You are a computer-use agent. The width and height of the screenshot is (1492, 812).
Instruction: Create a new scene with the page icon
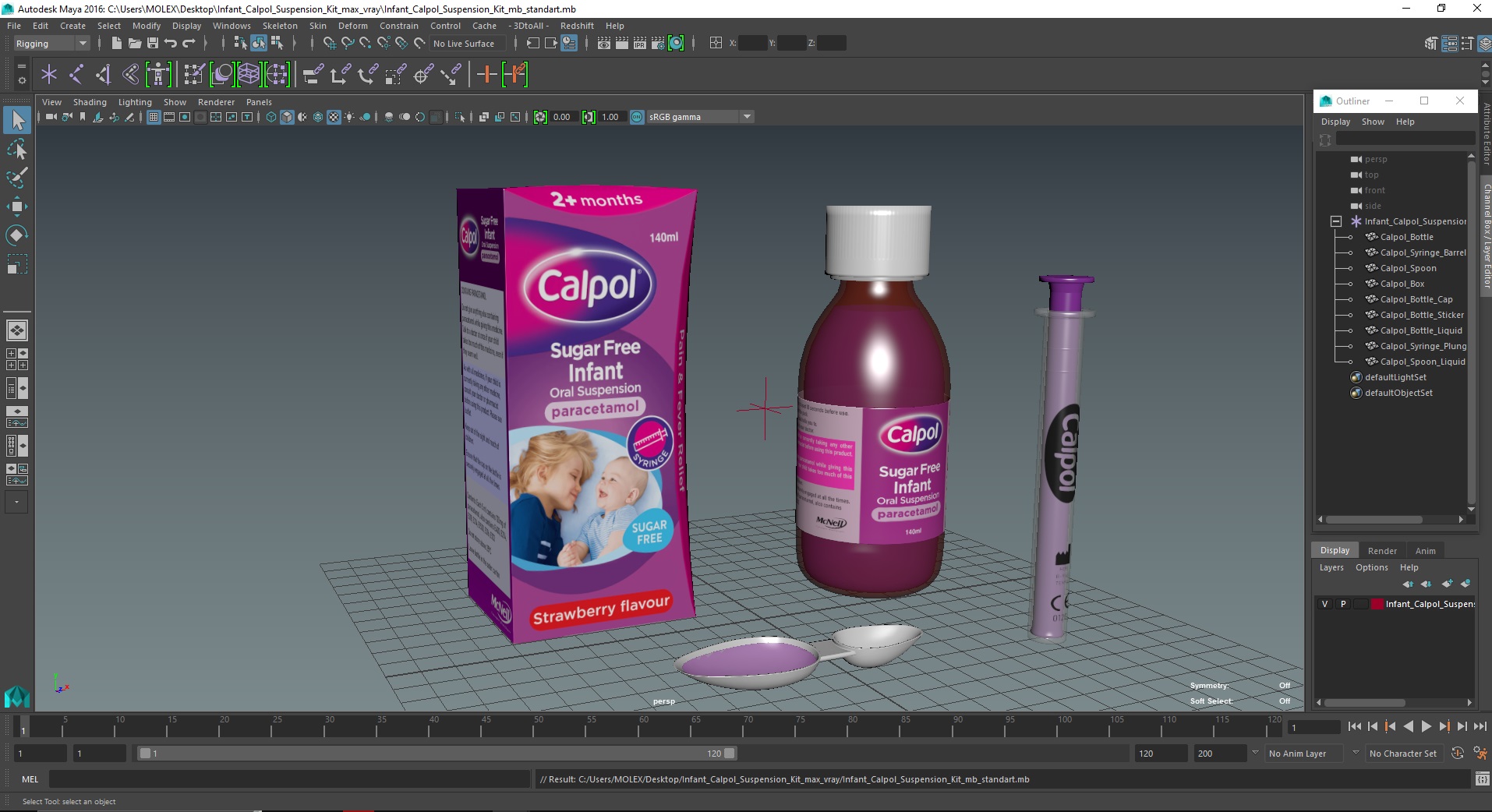coord(116,44)
